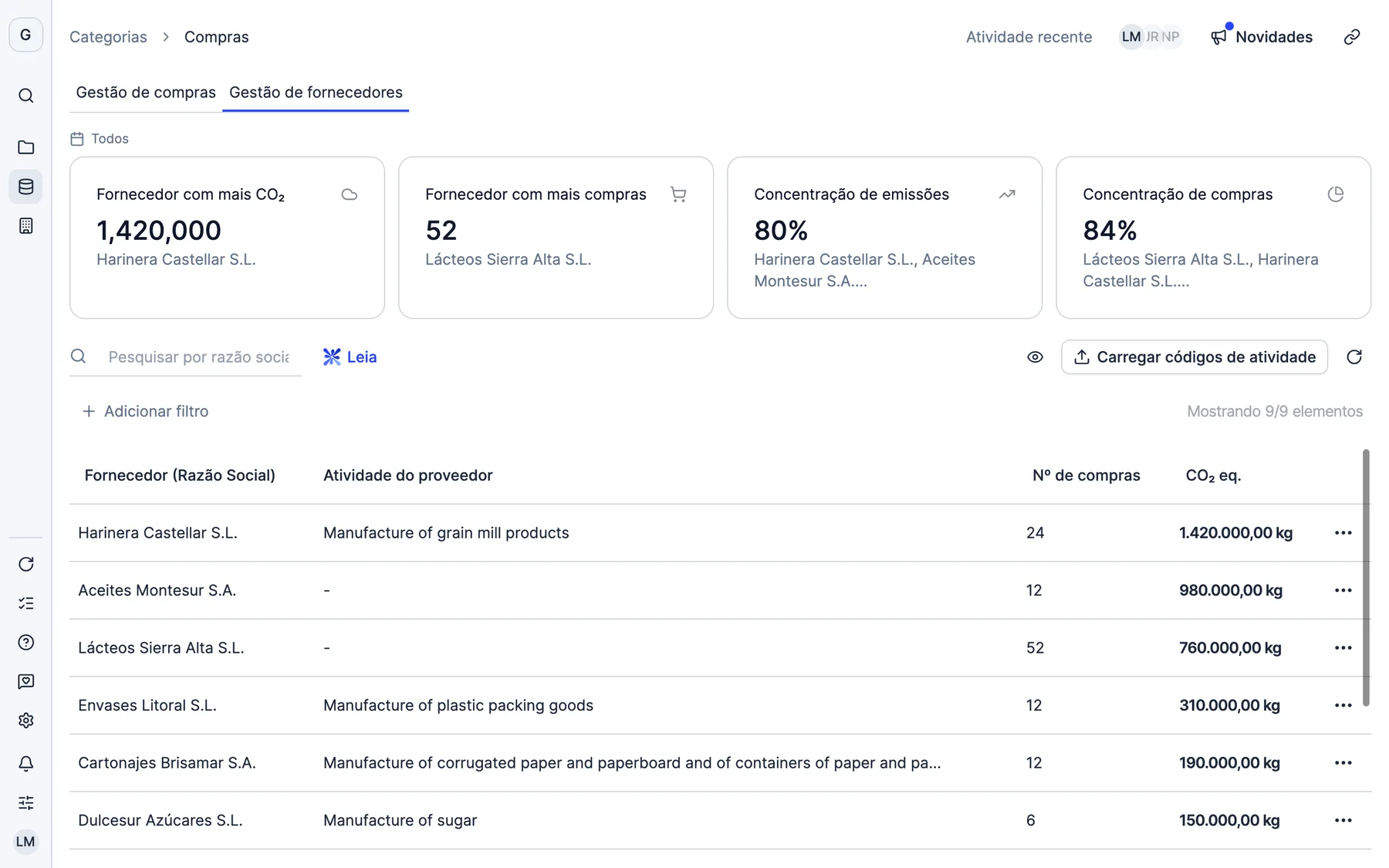
Task: Click the table's vertical scrollbar
Action: click(x=1366, y=577)
